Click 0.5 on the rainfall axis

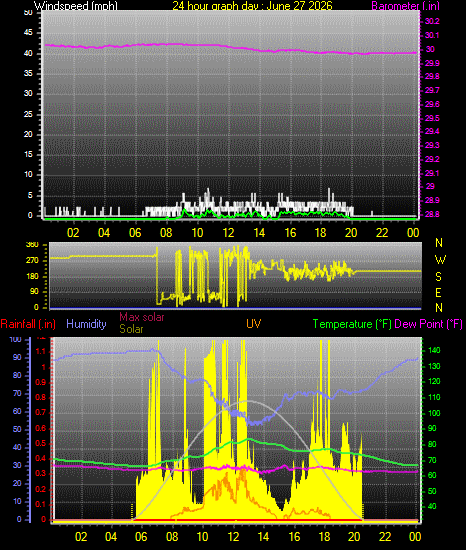coord(41,443)
